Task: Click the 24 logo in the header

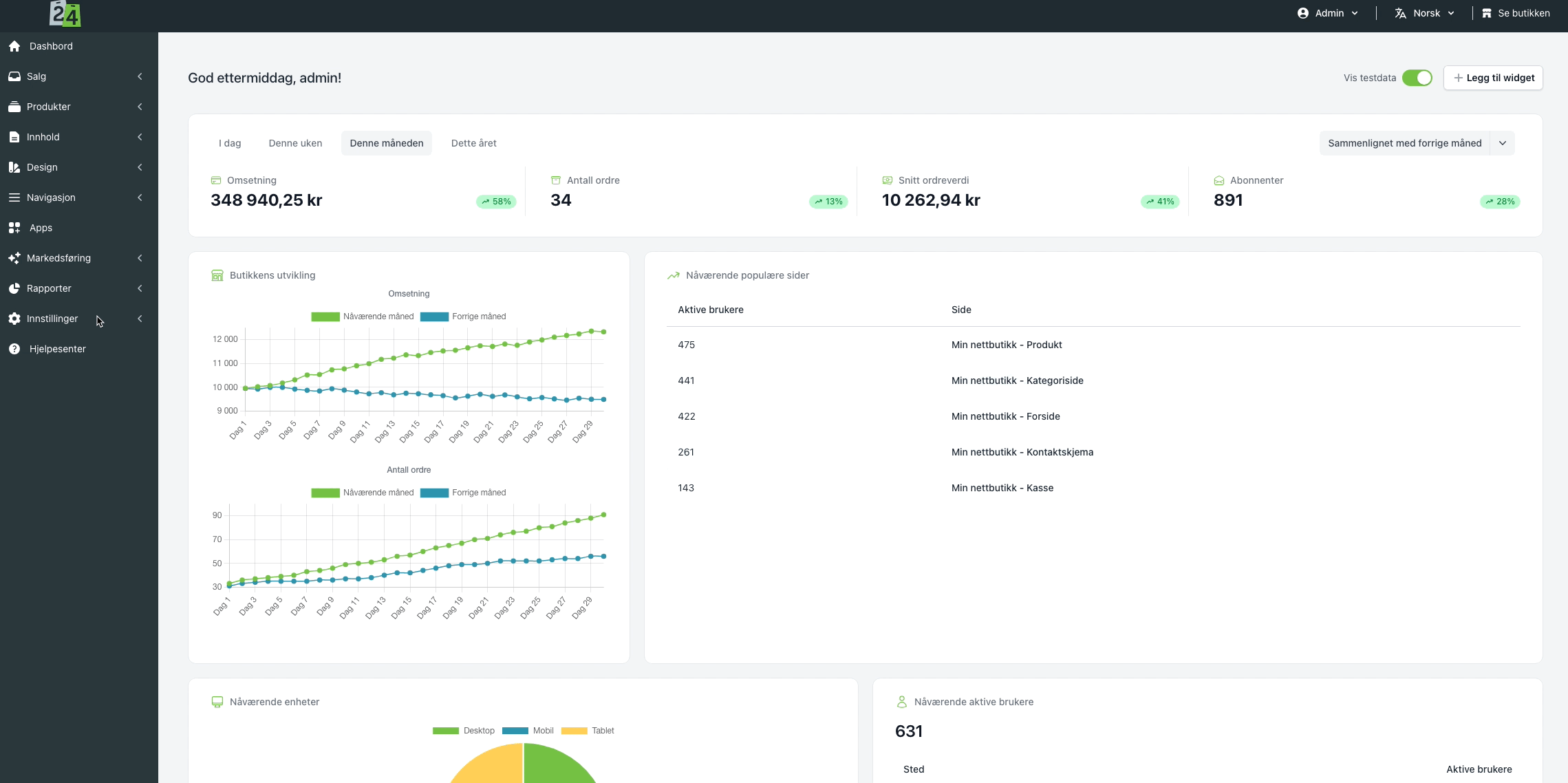Action: pyautogui.click(x=65, y=14)
